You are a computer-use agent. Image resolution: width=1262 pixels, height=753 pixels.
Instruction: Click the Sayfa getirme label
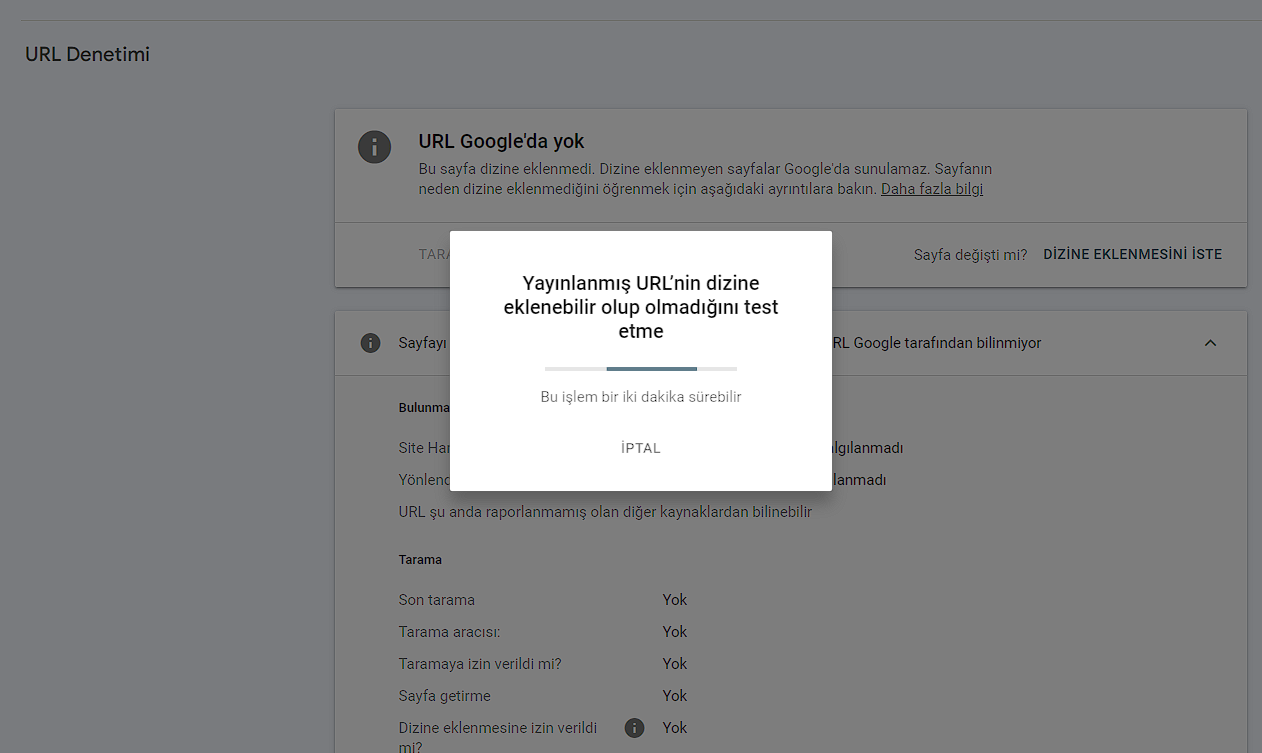444,696
